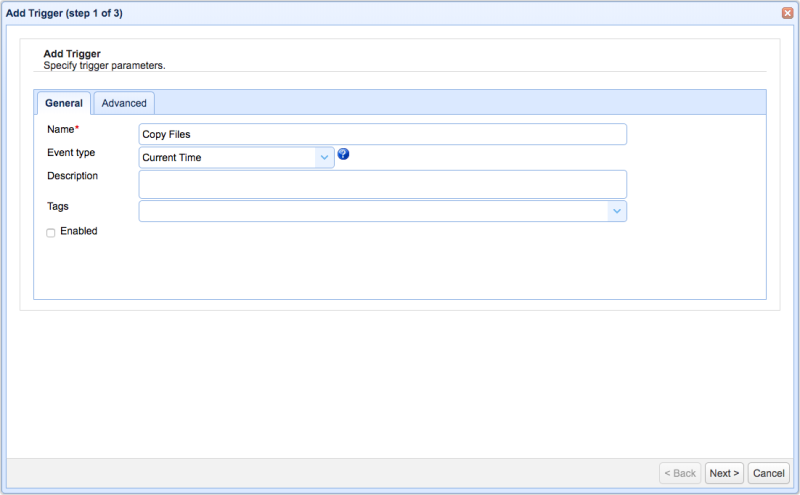Proceed with the Next > button

[724, 473]
